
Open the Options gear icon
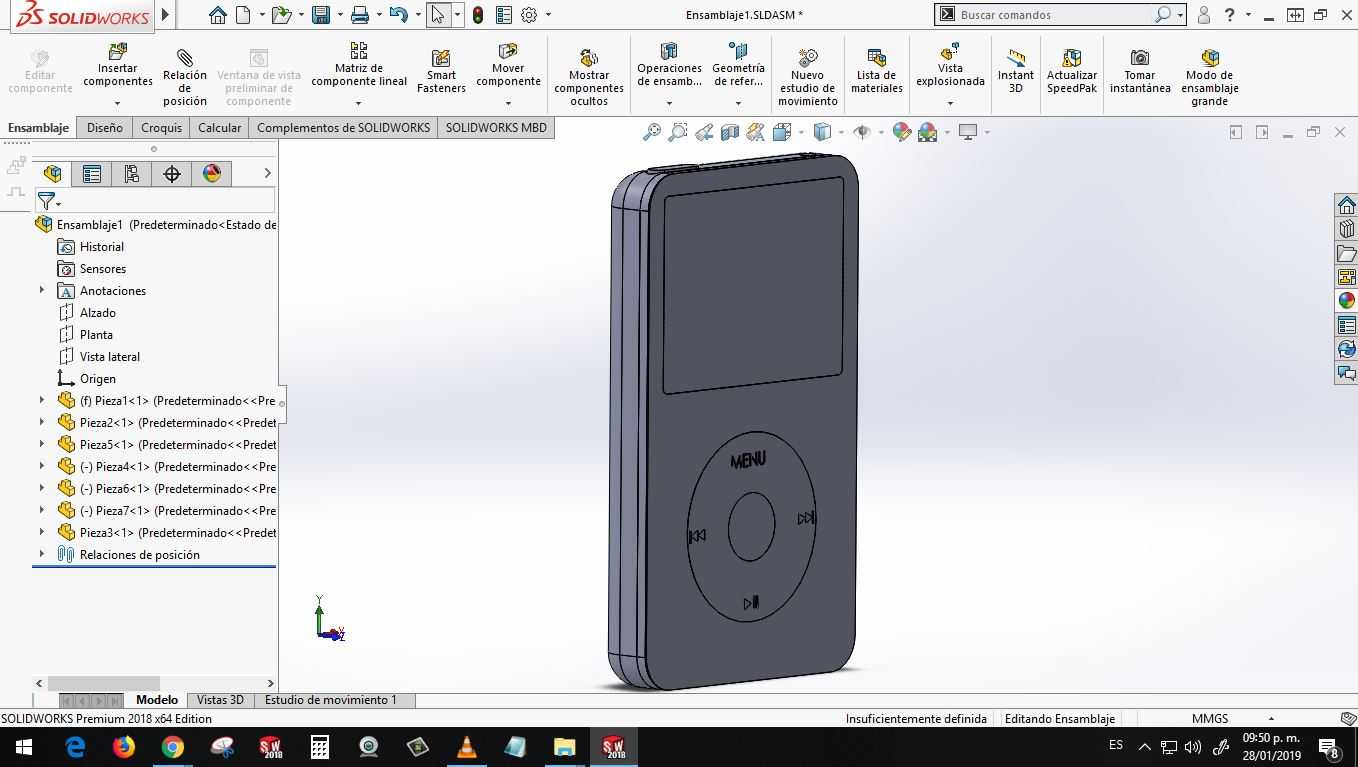click(529, 15)
